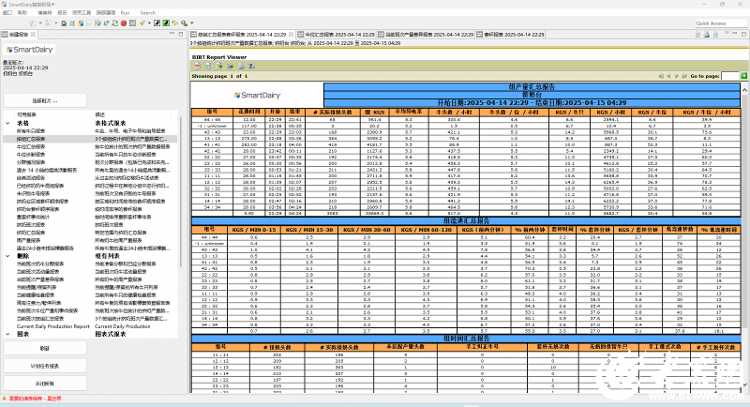Click the search icon with red dot in toolbar
This screenshot has height=407, width=750.
coord(184,23)
